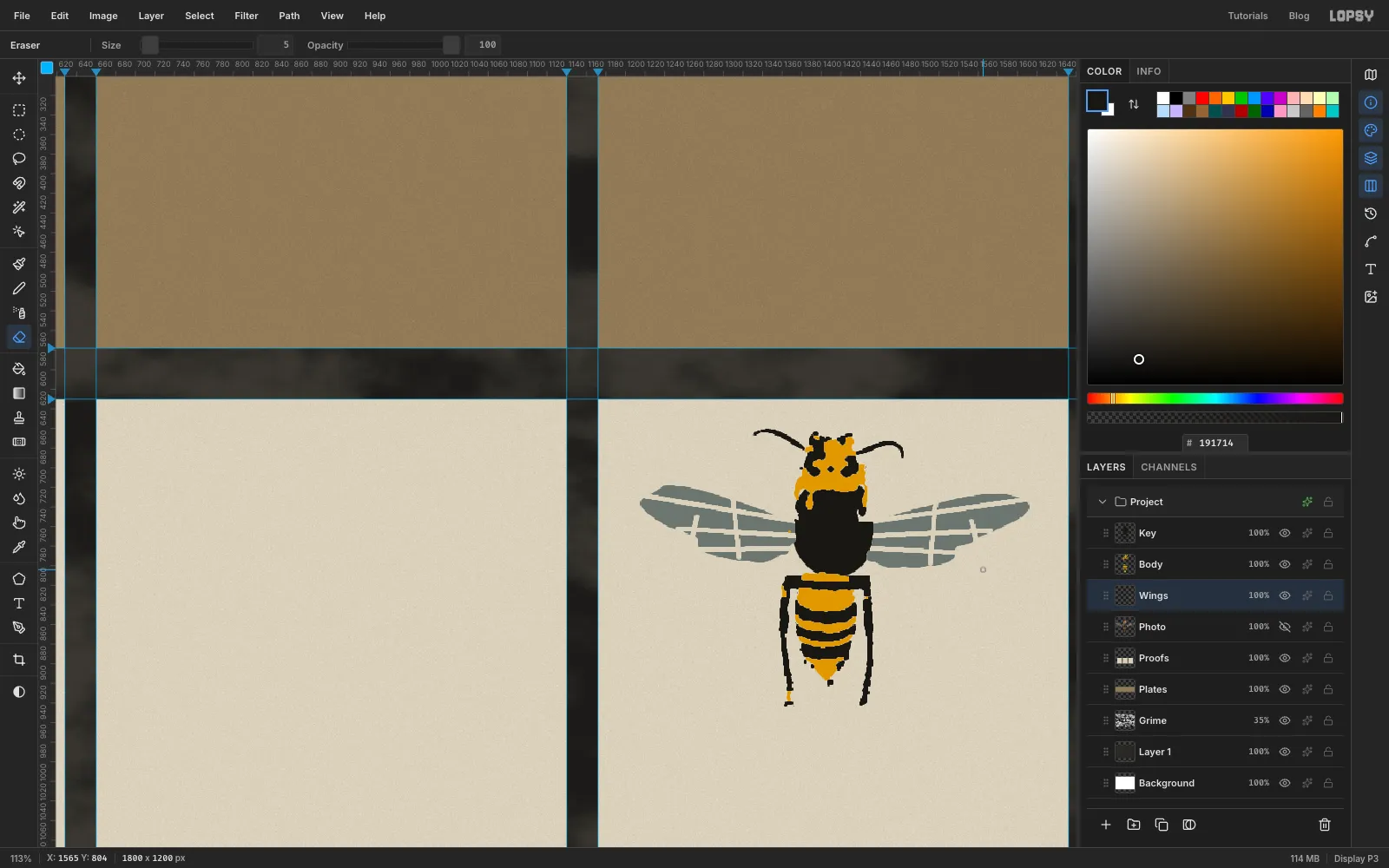Select the Proofs layer thumbnail
The image size is (1389, 868).
click(x=1125, y=658)
